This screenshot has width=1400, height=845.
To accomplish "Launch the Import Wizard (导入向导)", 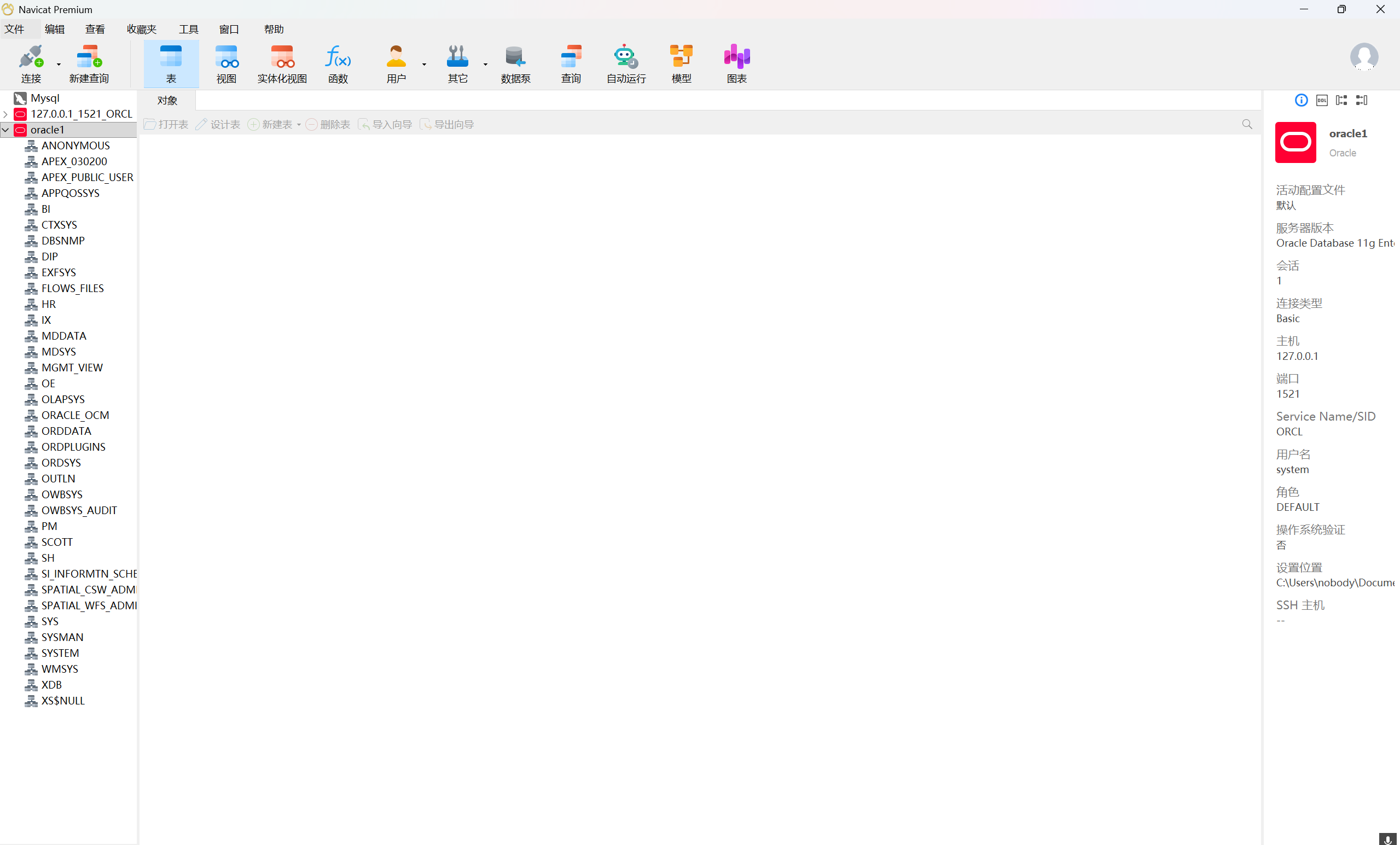I will tap(385, 124).
